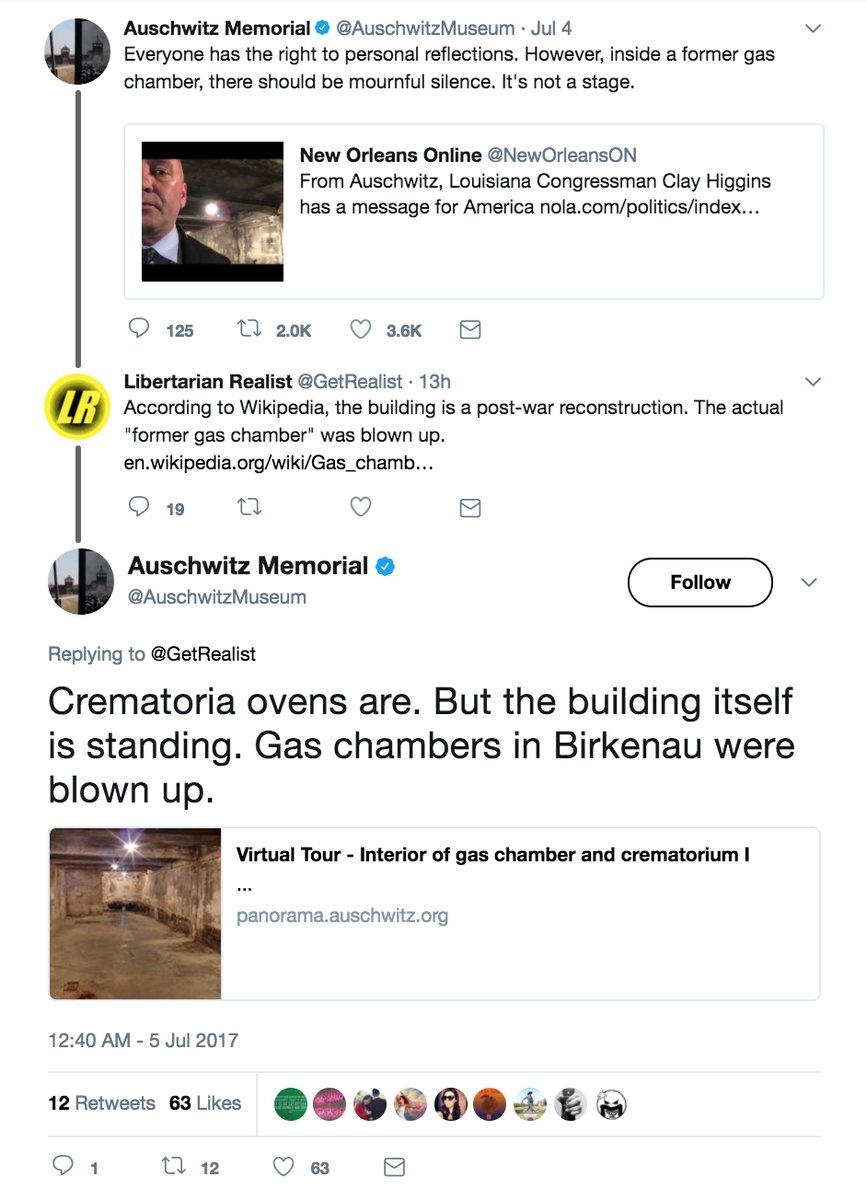View the list of 63 Likes

coord(205,1103)
